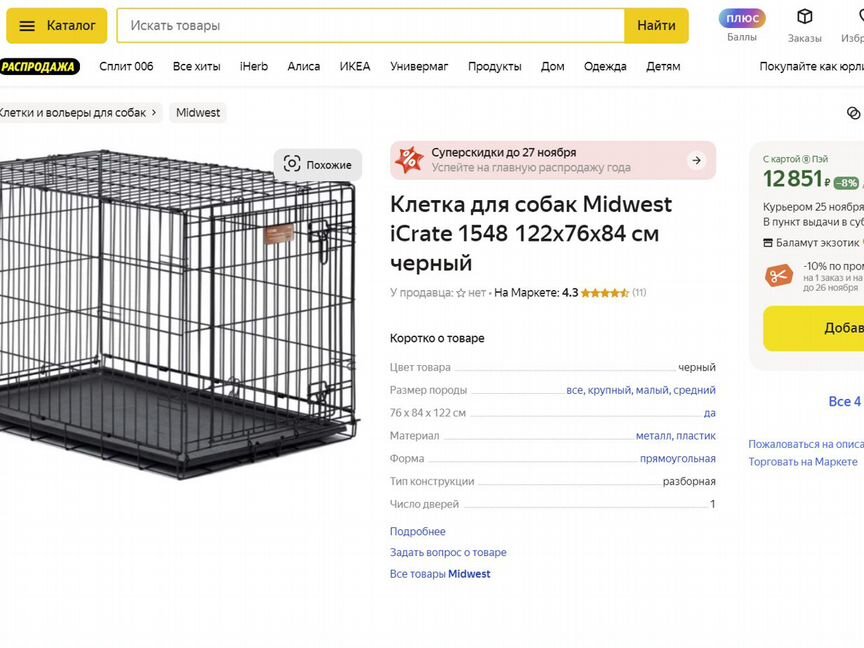Click Задать вопрос о товаре link

[448, 553]
